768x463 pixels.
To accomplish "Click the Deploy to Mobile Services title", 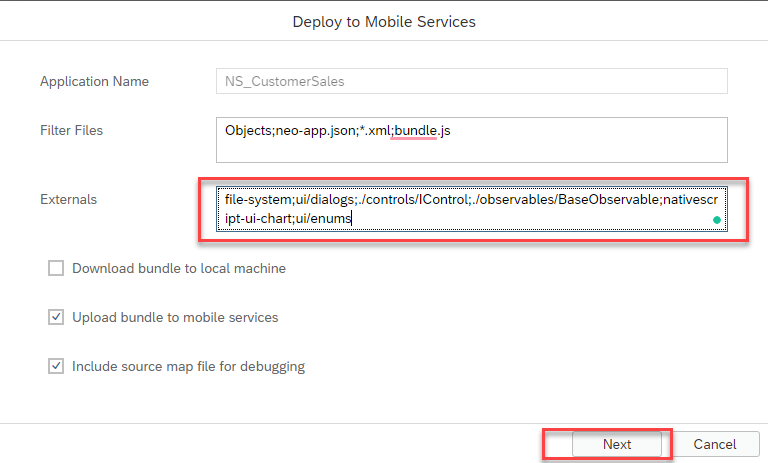I will pyautogui.click(x=384, y=22).
